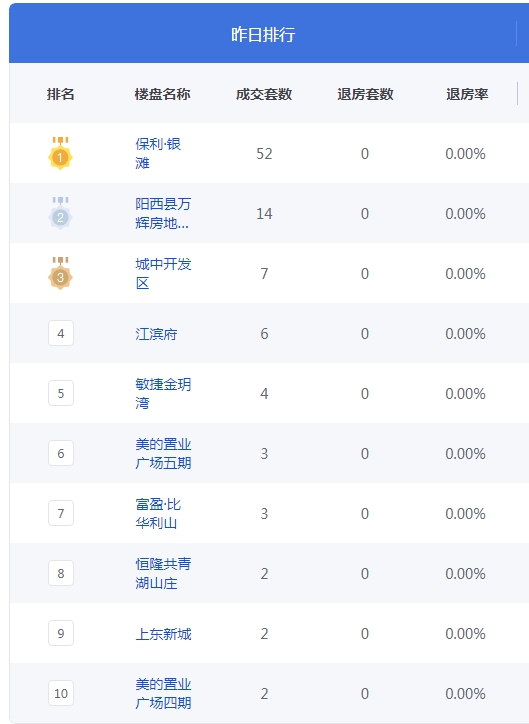Click the gold rank 1 medal icon
This screenshot has width=529, height=724.
point(60,153)
